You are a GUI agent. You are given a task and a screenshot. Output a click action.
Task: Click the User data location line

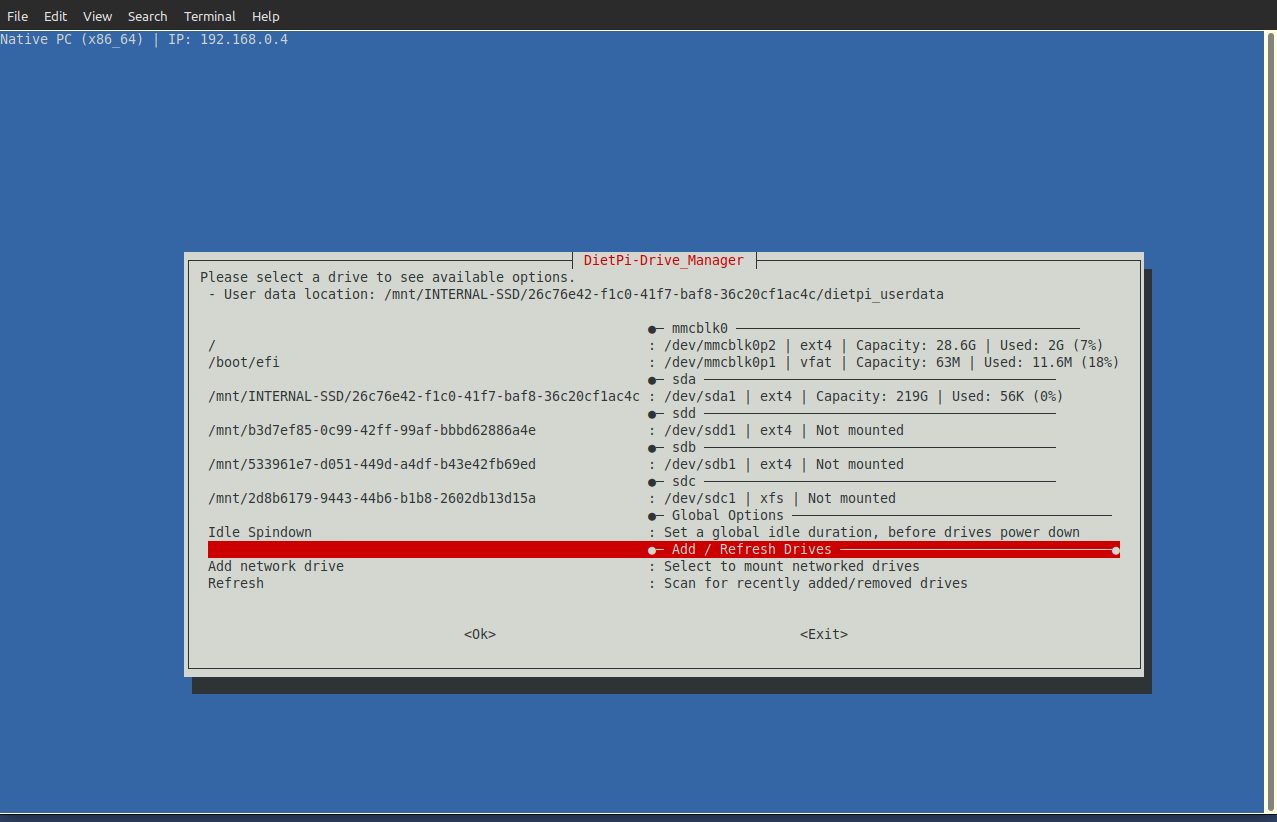[576, 294]
